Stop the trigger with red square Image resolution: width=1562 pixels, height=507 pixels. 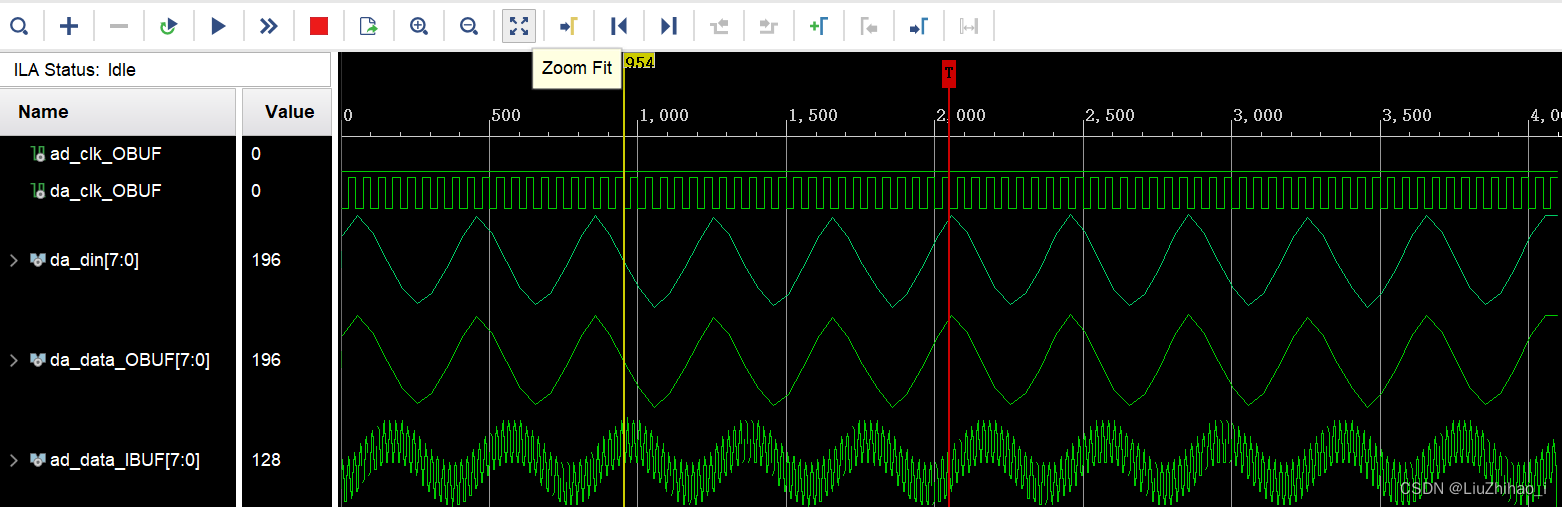318,26
